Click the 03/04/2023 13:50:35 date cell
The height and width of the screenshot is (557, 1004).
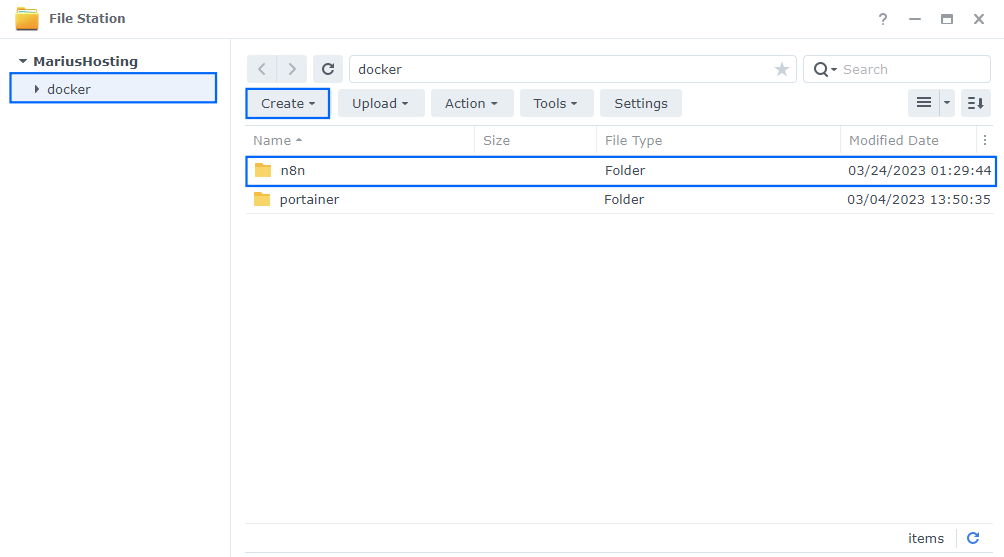click(919, 200)
